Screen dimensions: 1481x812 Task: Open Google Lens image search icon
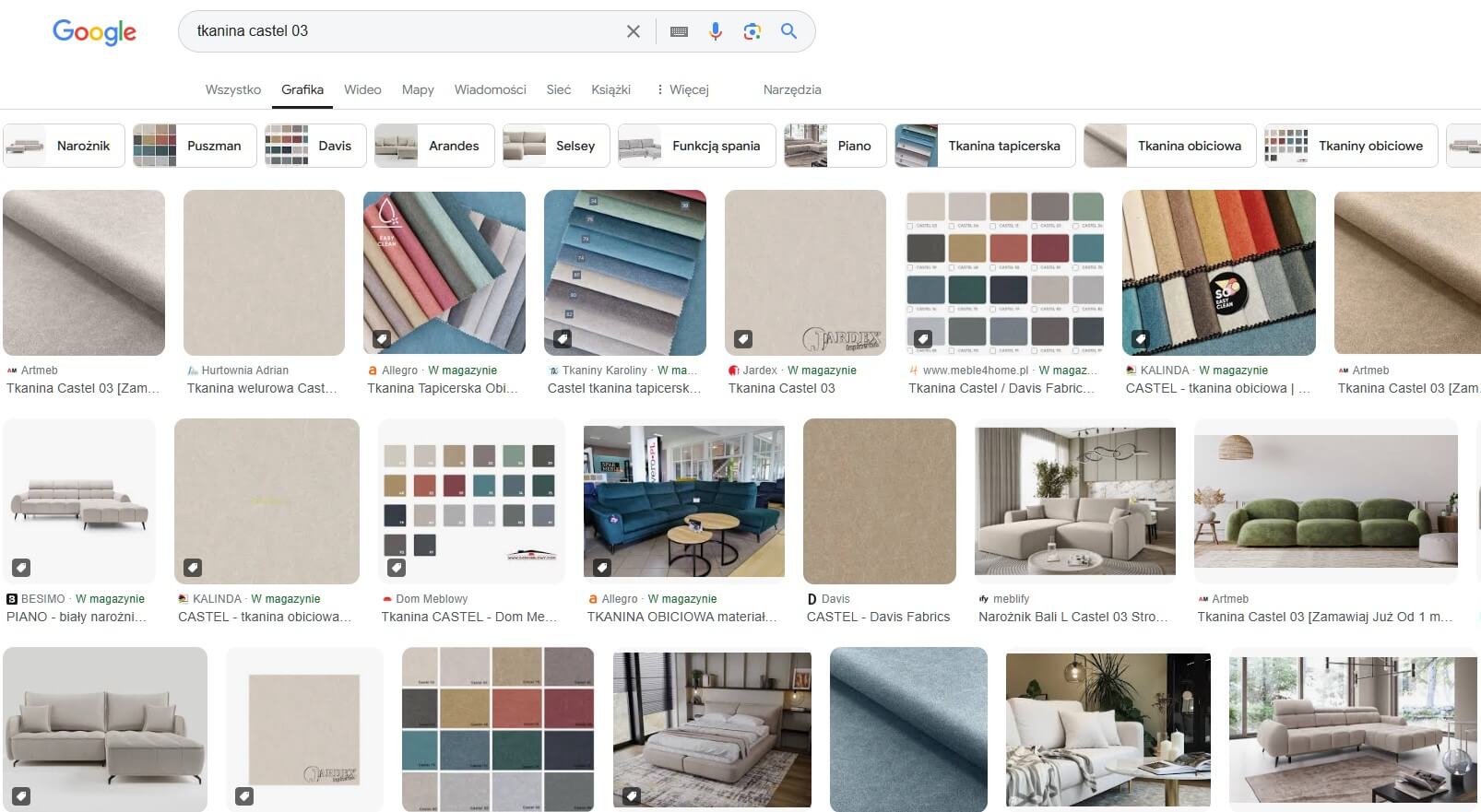coord(752,31)
